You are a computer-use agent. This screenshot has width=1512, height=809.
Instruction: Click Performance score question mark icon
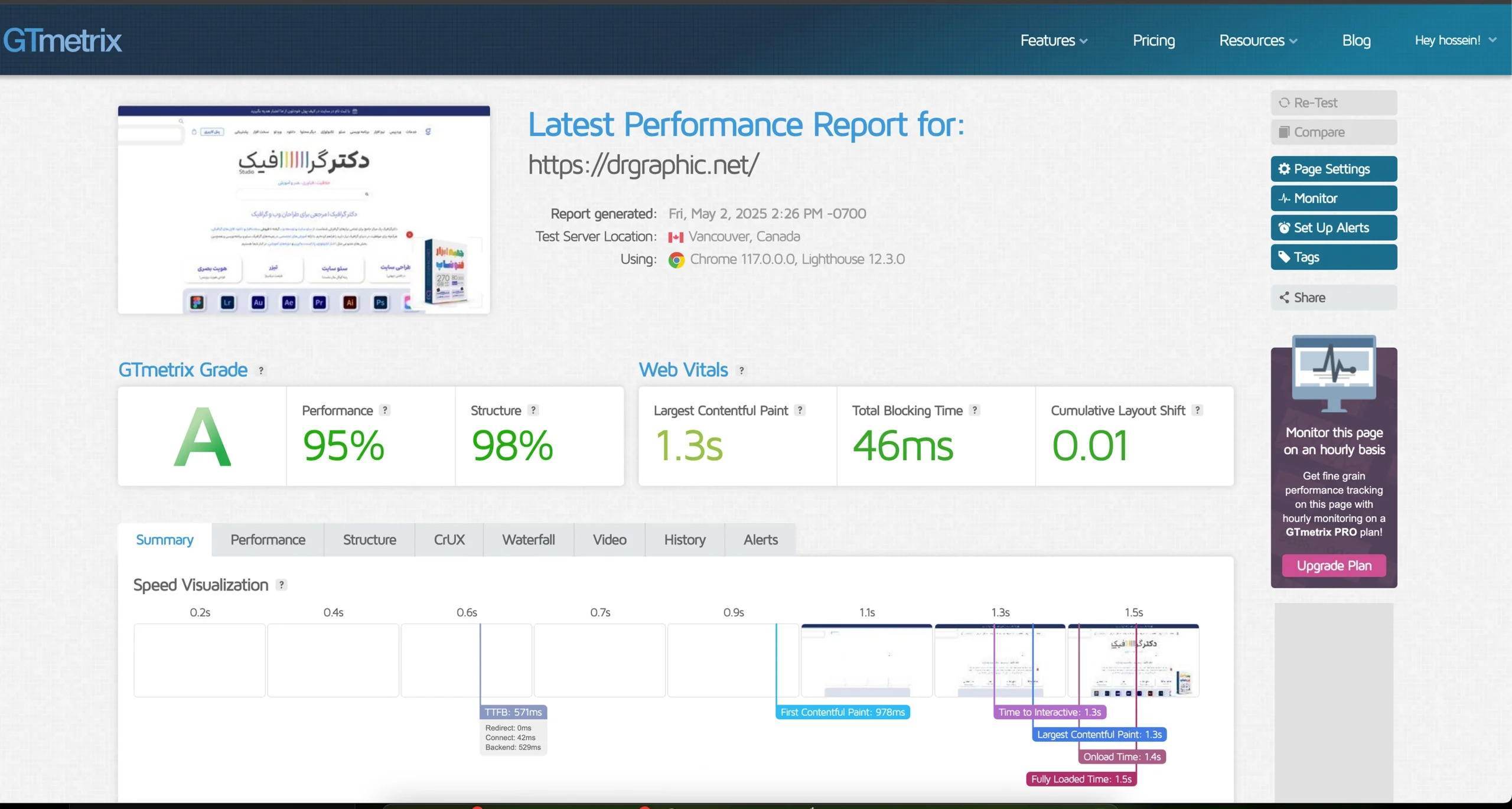pyautogui.click(x=385, y=410)
